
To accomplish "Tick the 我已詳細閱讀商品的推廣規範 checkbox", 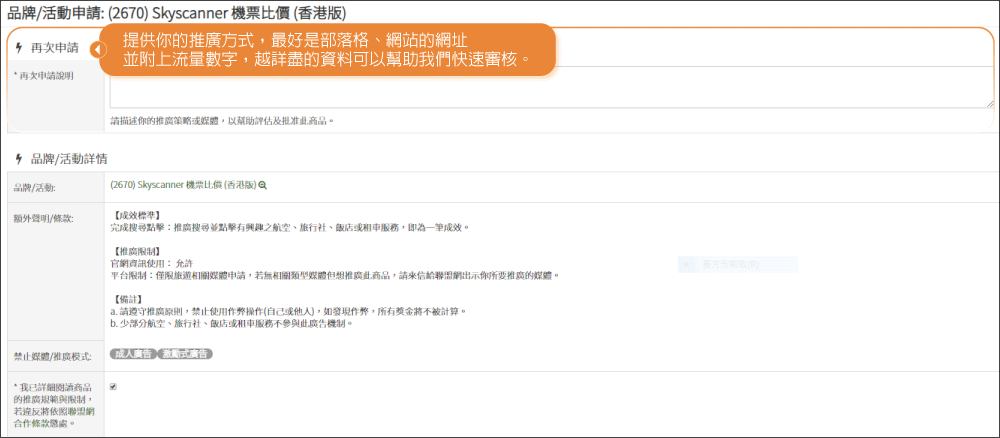I will pos(114,386).
